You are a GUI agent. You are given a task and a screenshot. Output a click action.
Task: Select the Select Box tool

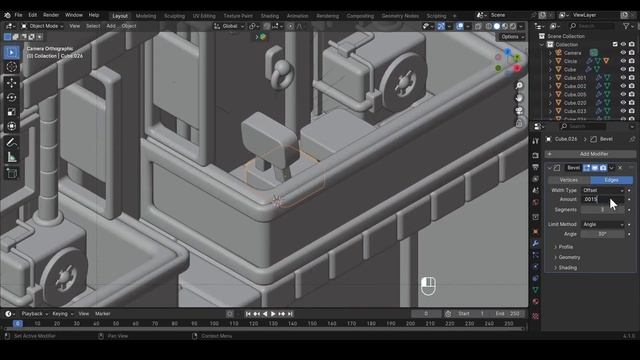tap(11, 53)
